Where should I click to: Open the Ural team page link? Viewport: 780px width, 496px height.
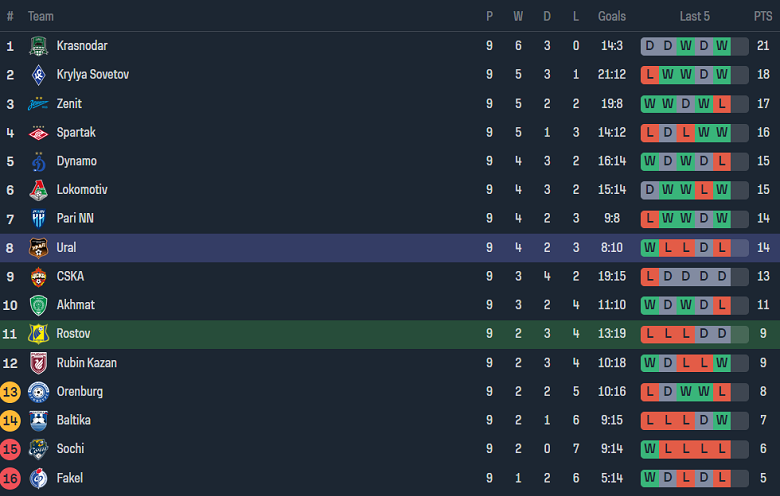coord(66,247)
